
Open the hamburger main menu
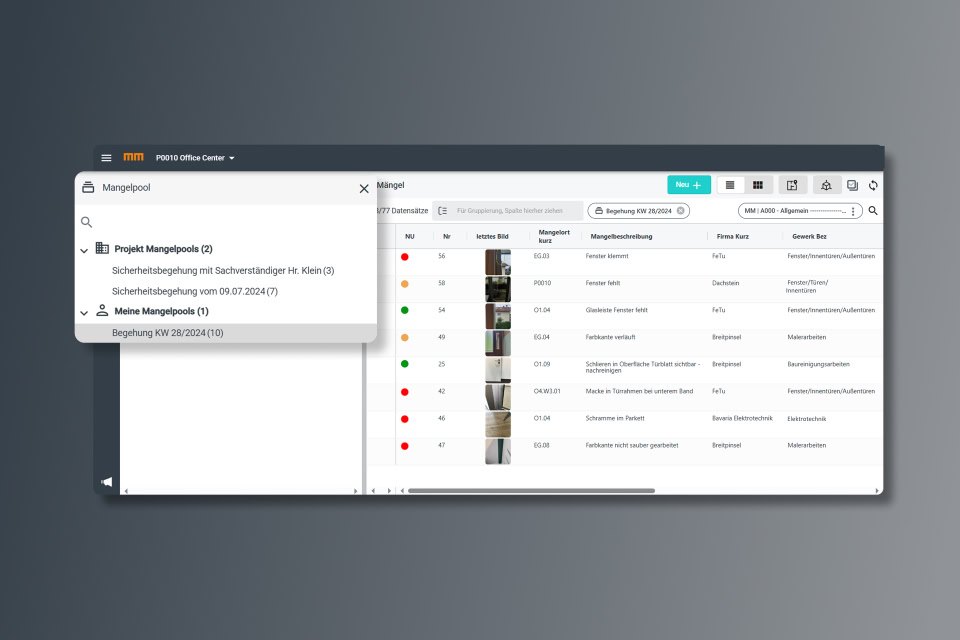(x=106, y=158)
